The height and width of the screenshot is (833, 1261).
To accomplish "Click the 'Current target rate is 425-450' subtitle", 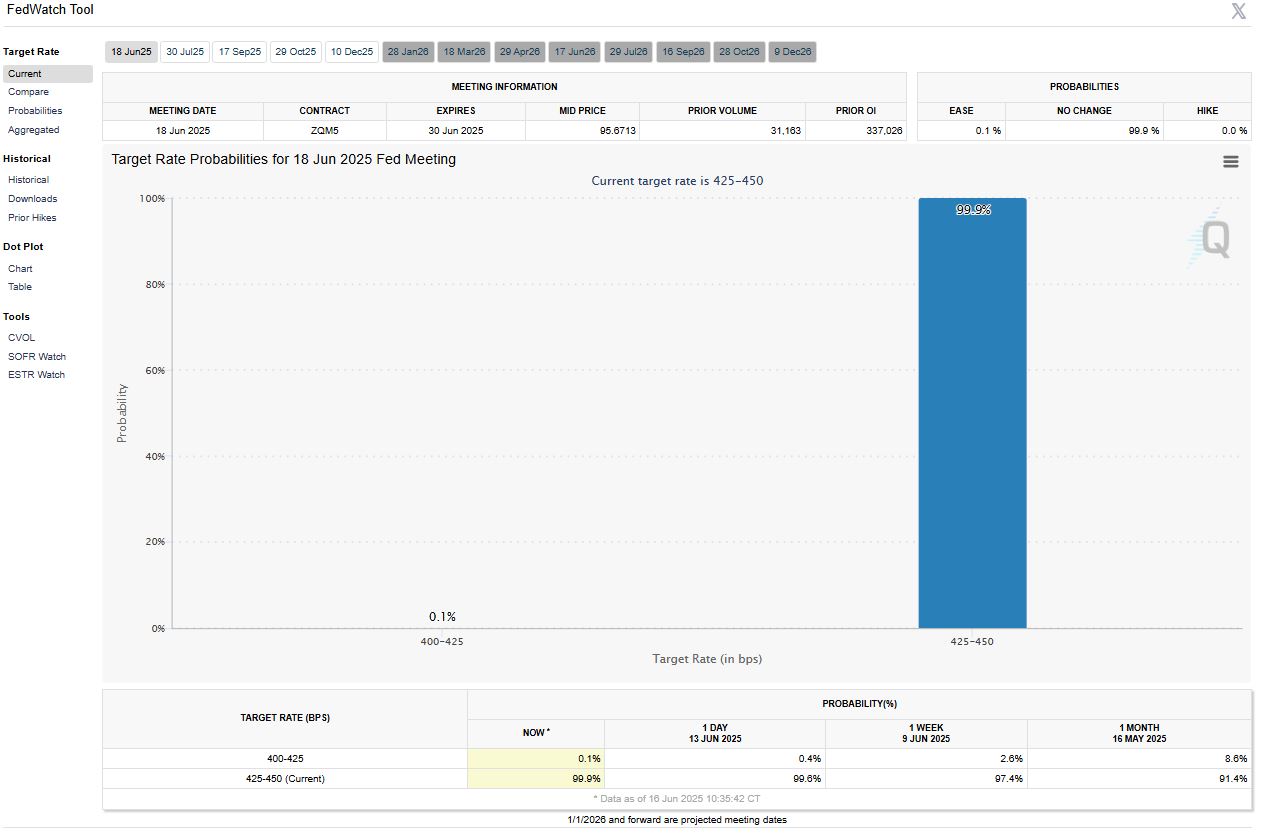I will point(678,181).
